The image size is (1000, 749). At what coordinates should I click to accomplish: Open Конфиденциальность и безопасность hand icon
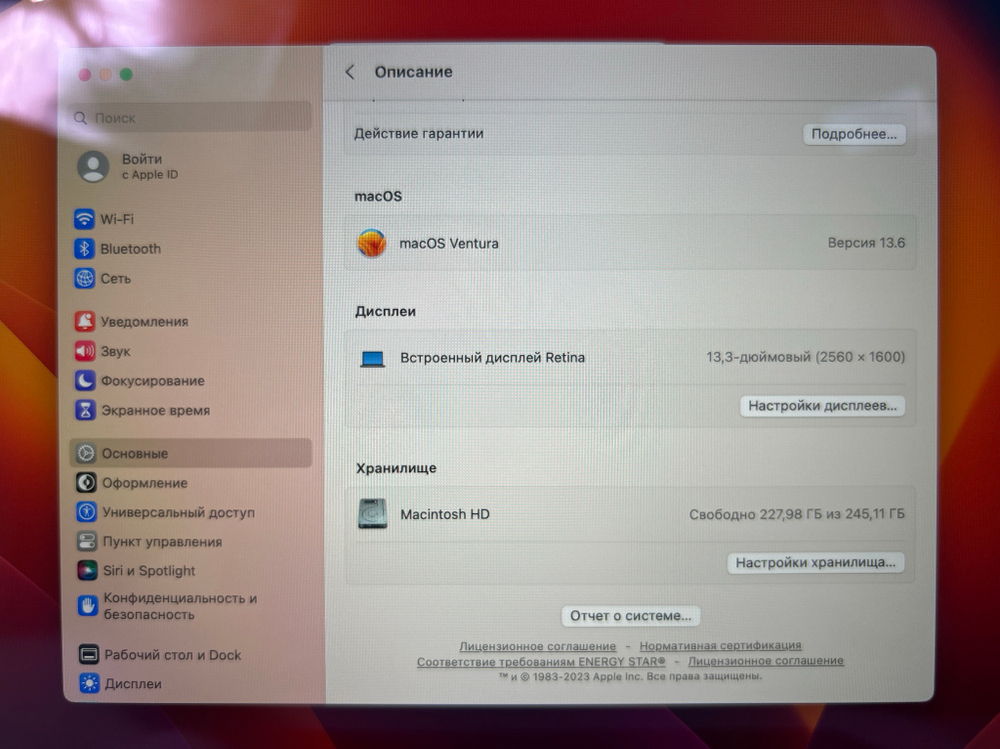tap(88, 605)
